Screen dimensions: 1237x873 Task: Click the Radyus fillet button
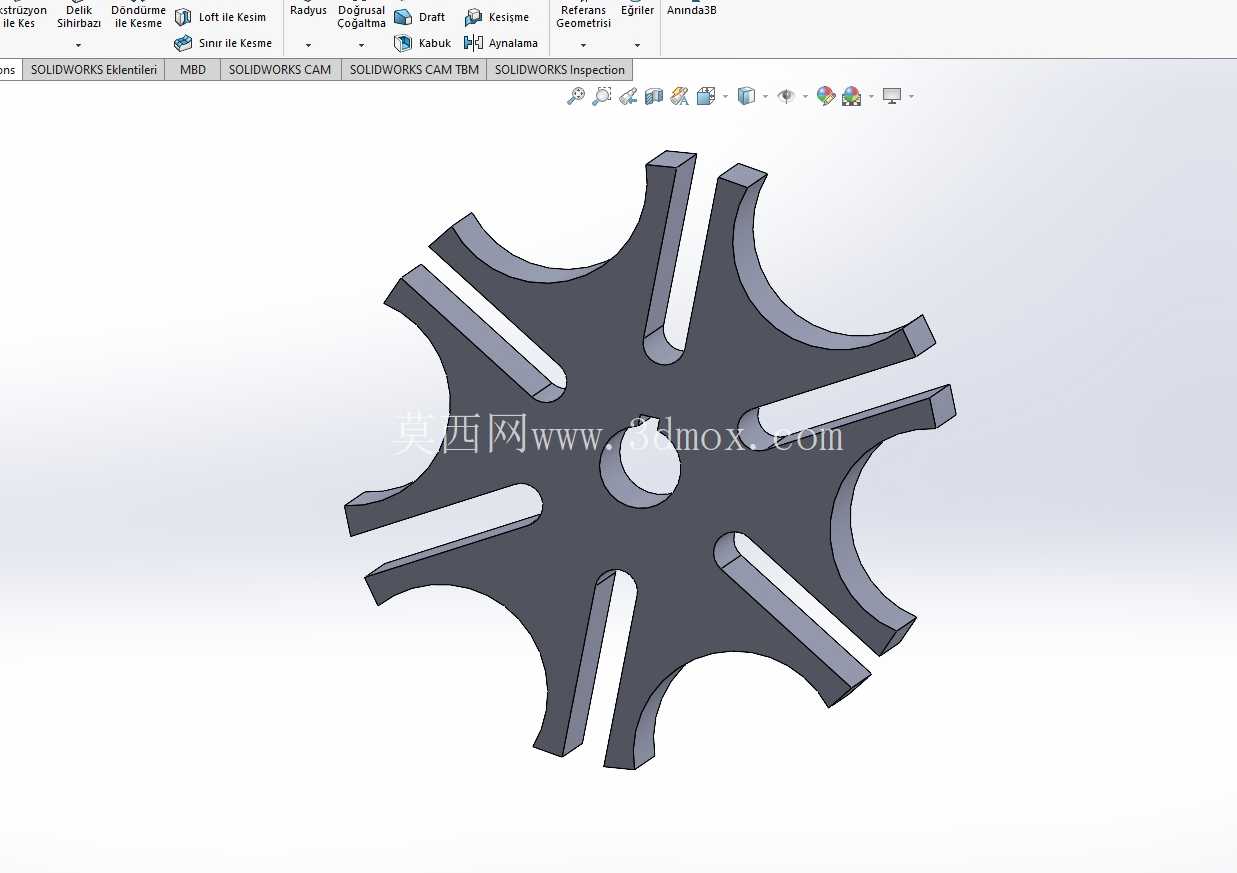308,11
